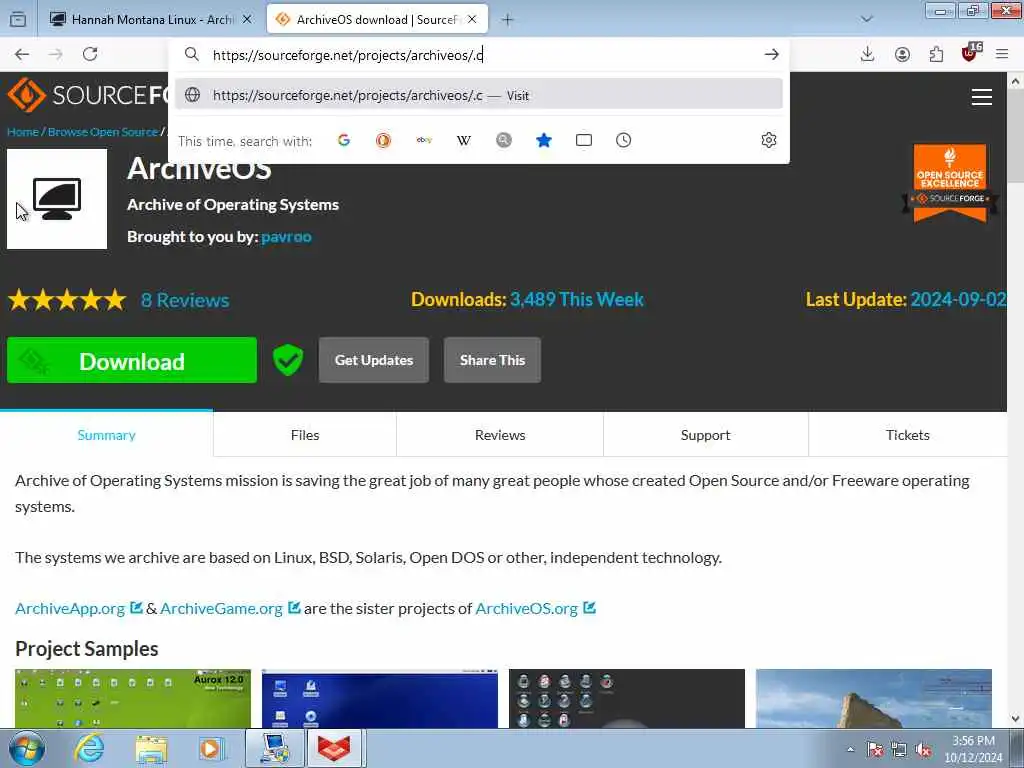
Task: Select the URL visit suggestion row
Action: point(478,95)
